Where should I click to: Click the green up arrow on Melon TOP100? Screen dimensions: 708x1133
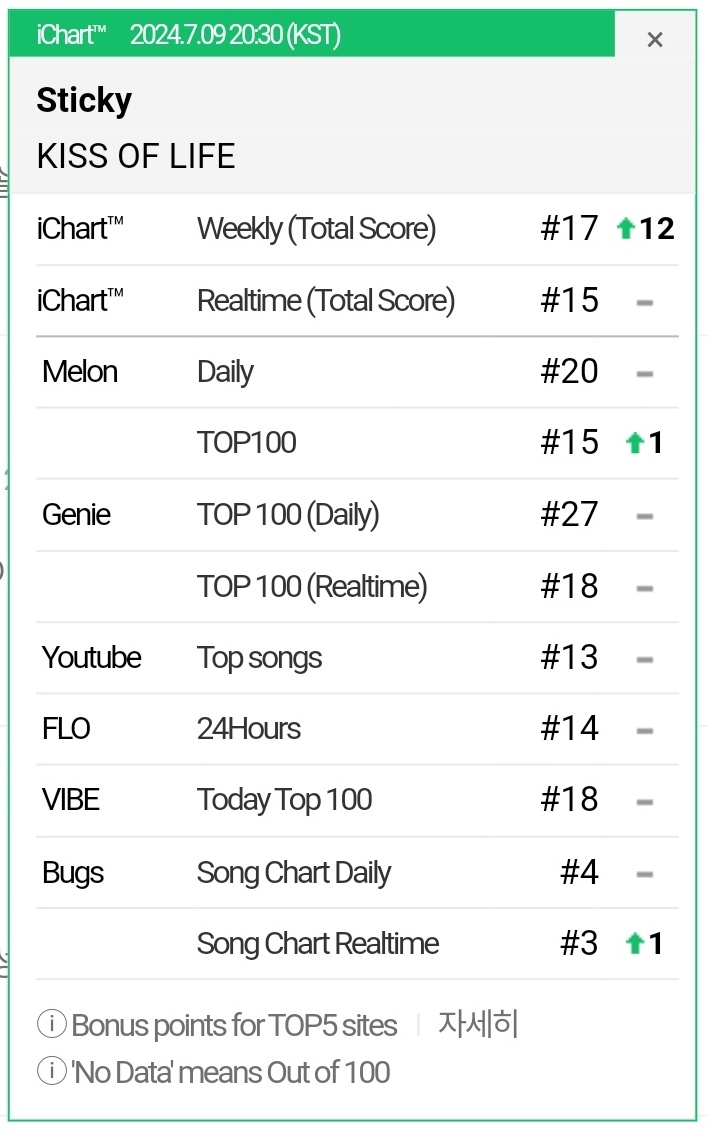pyautogui.click(x=634, y=443)
